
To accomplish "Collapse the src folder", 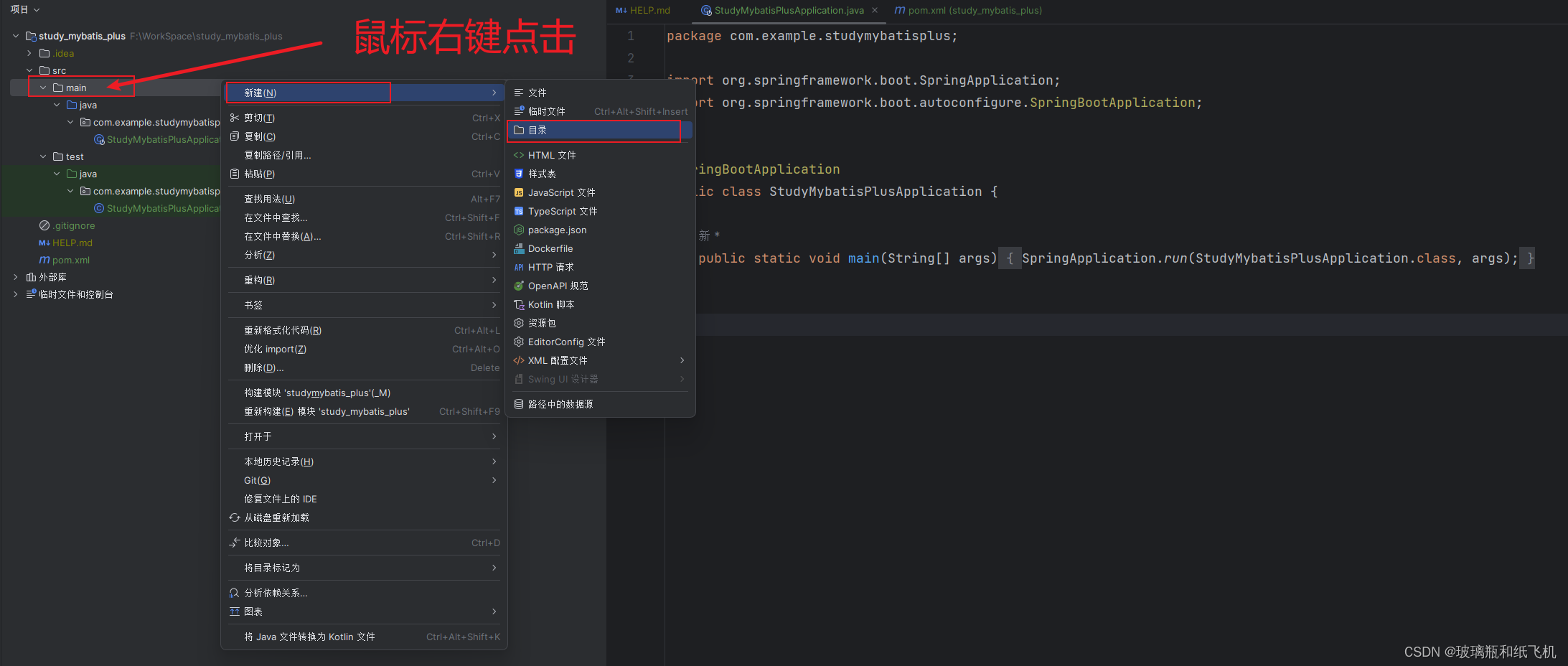I will pyautogui.click(x=29, y=70).
